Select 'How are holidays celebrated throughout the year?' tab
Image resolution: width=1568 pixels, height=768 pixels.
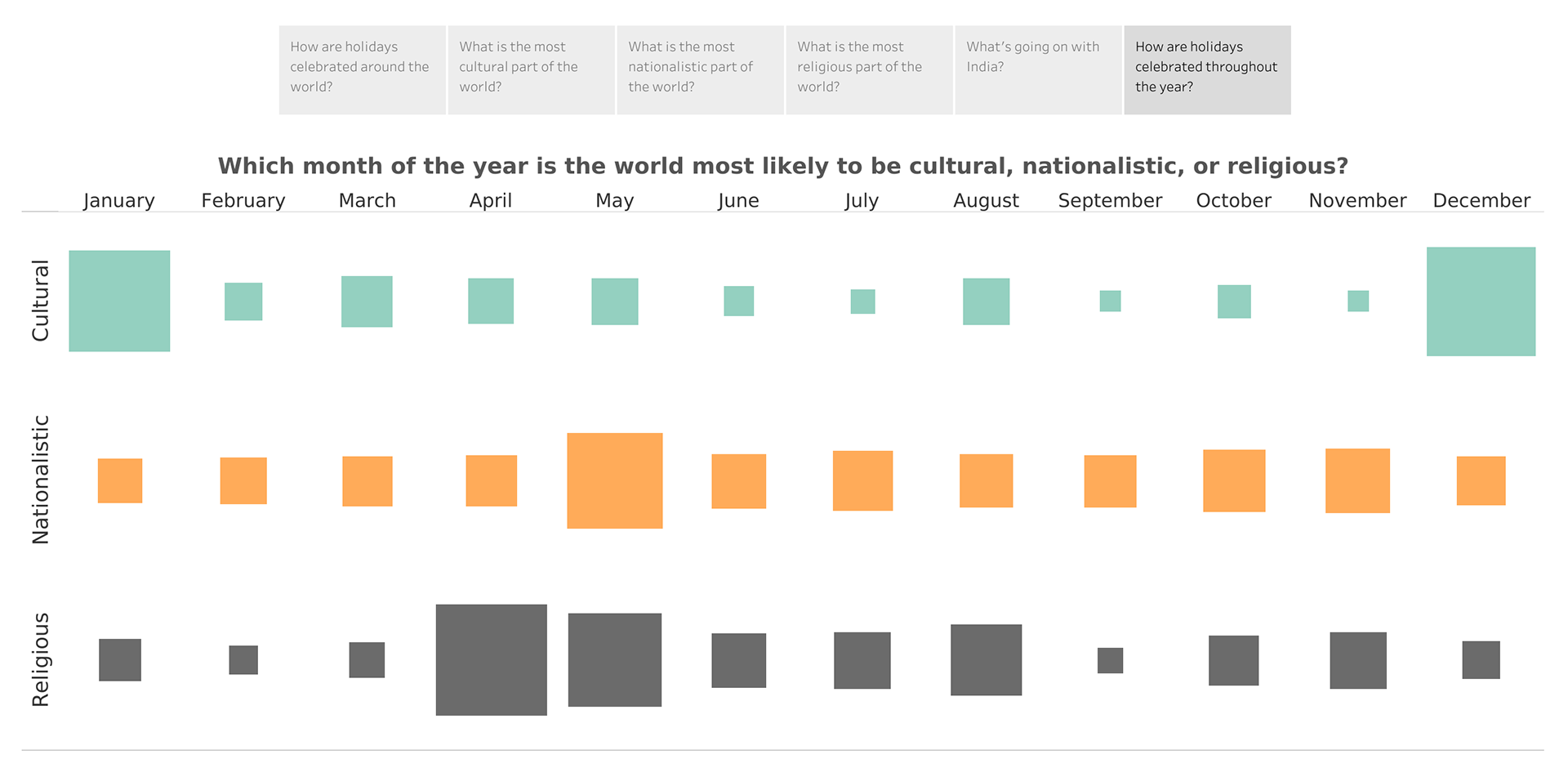coord(1207,69)
